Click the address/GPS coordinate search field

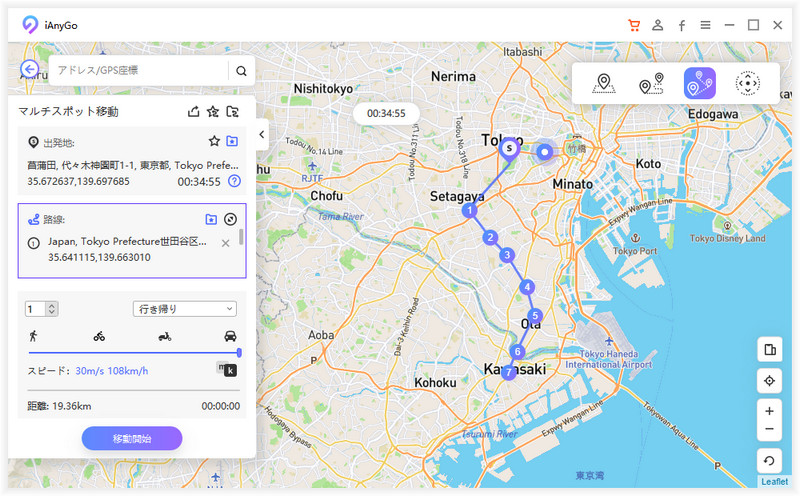coord(140,70)
